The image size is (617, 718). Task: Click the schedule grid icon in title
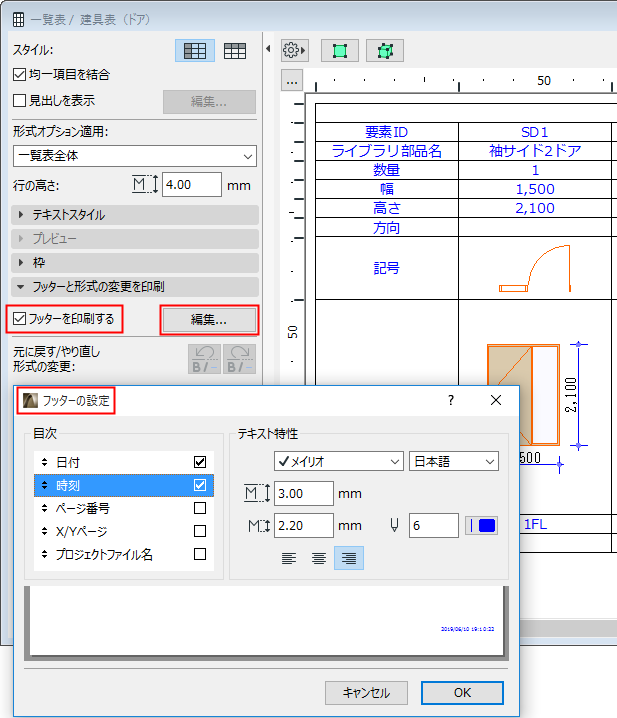[x=18, y=19]
